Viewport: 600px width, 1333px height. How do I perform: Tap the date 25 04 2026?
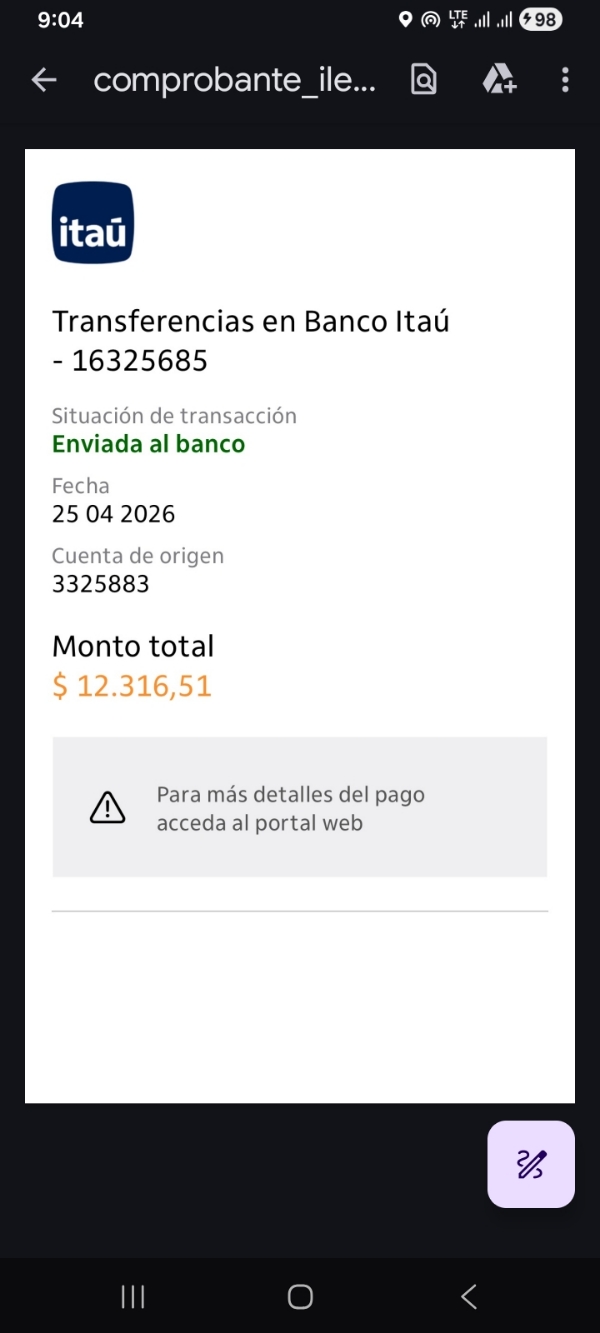tap(113, 514)
